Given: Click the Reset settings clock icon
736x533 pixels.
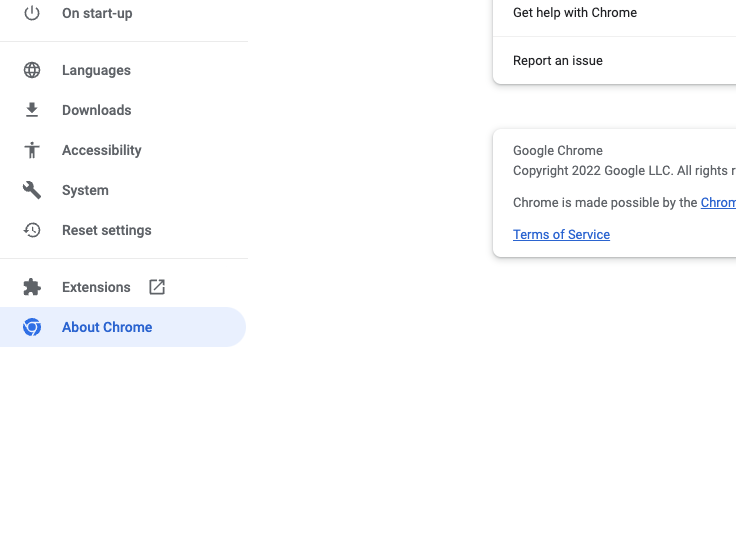Looking at the screenshot, I should click(32, 230).
